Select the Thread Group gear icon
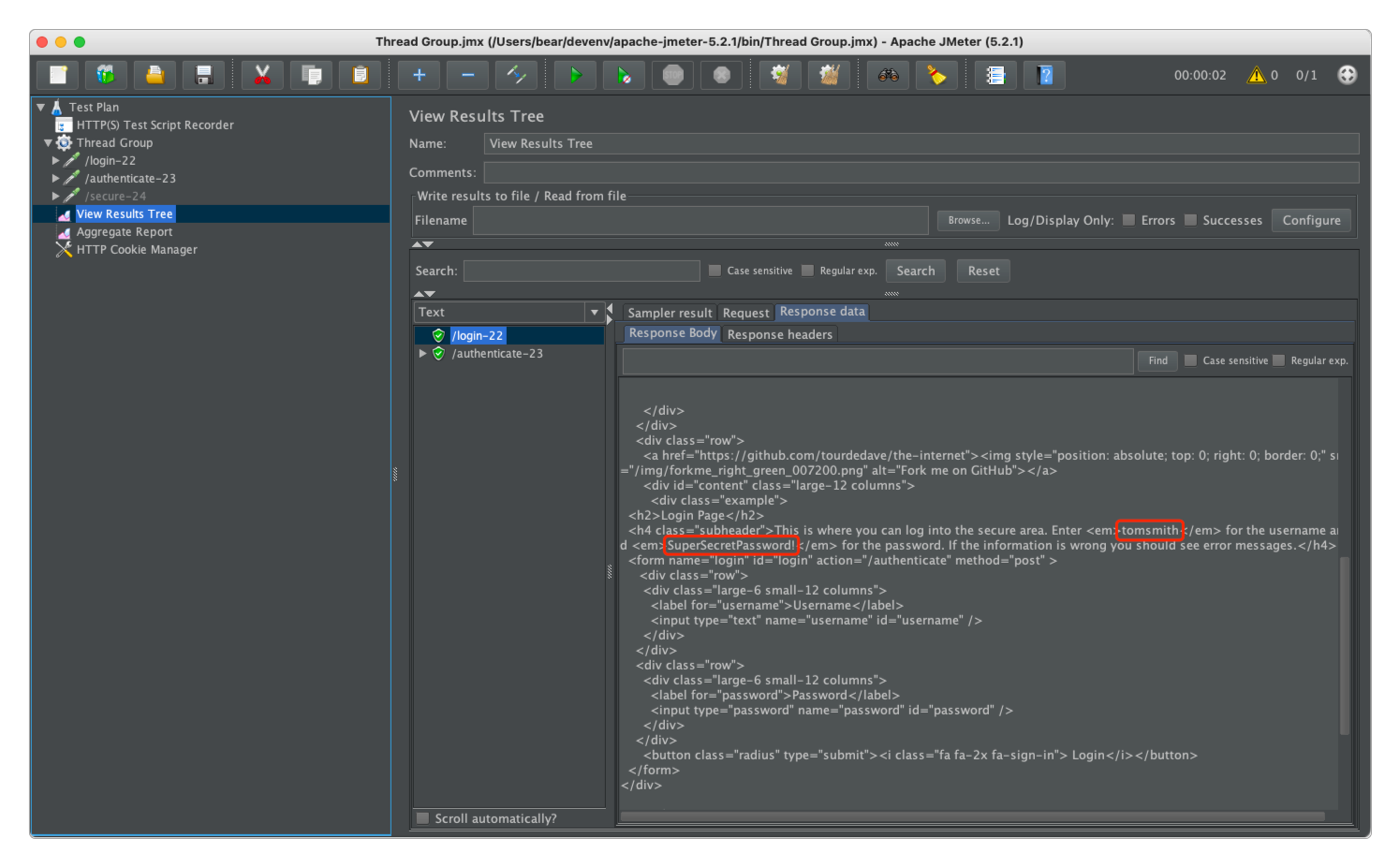 64,142
